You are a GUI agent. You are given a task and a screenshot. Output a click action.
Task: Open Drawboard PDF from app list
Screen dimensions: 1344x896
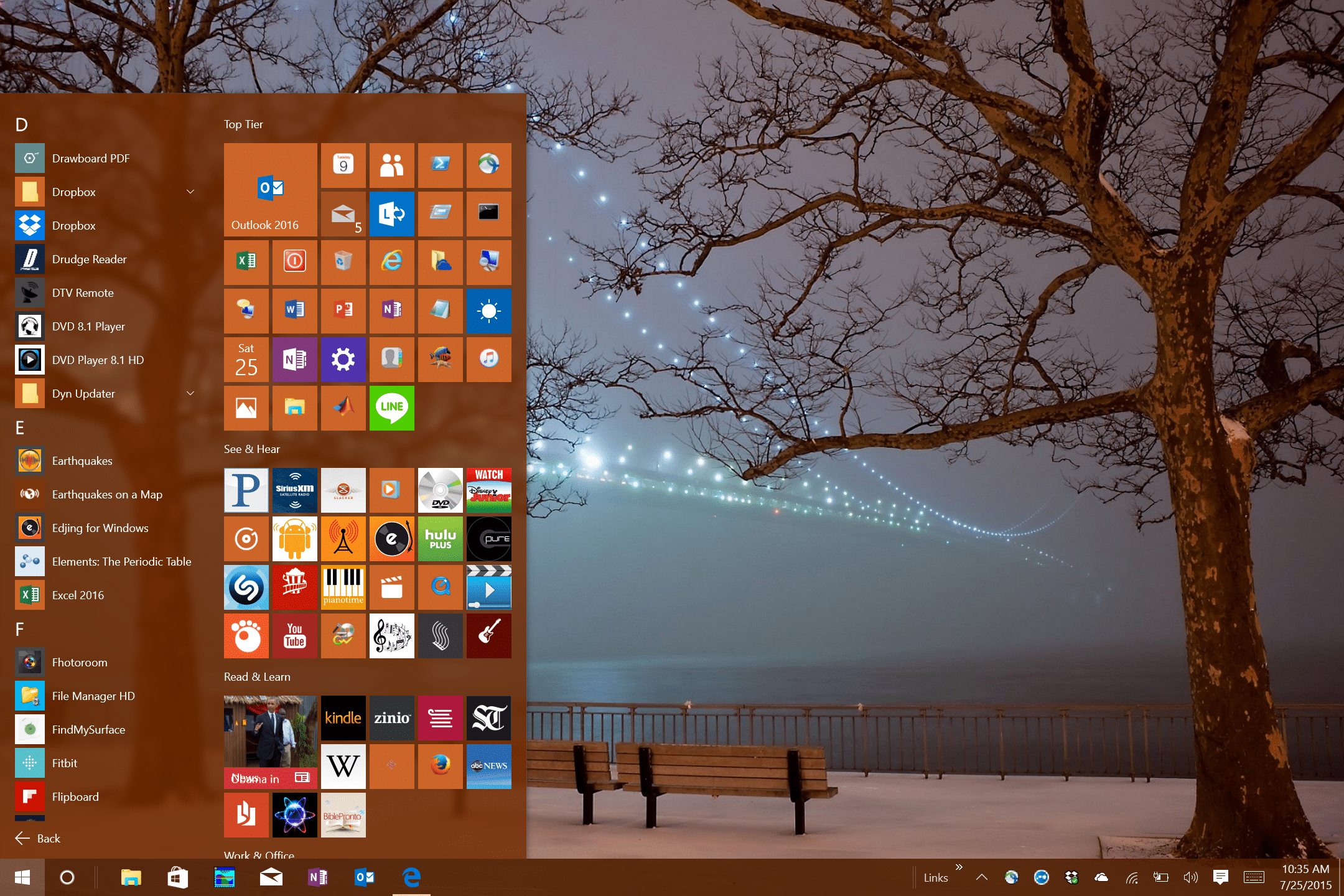coord(106,158)
